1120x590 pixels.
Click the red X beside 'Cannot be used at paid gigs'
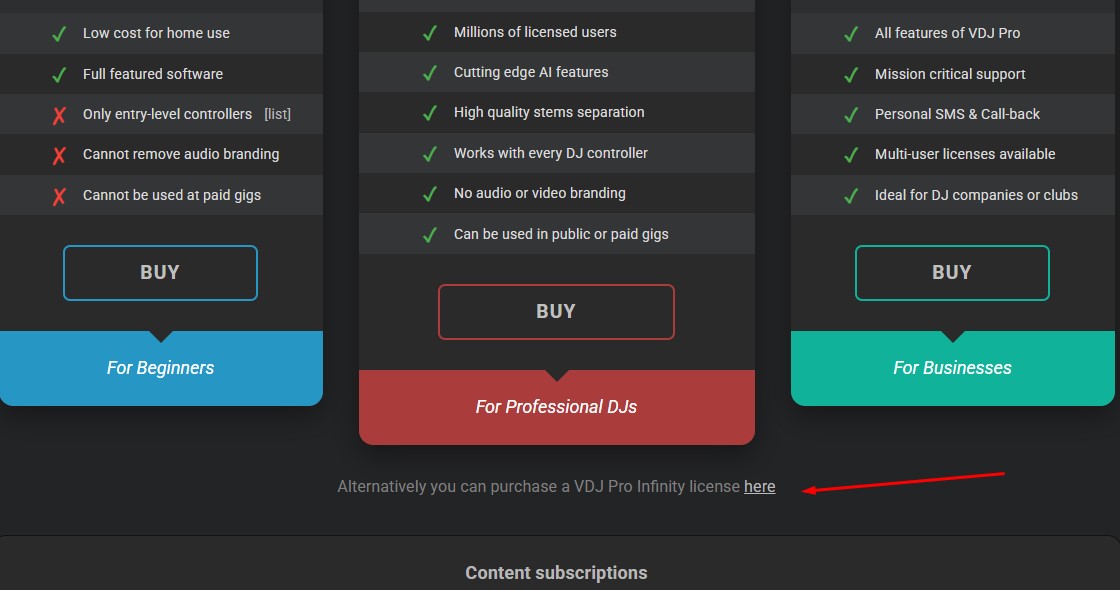tap(59, 196)
